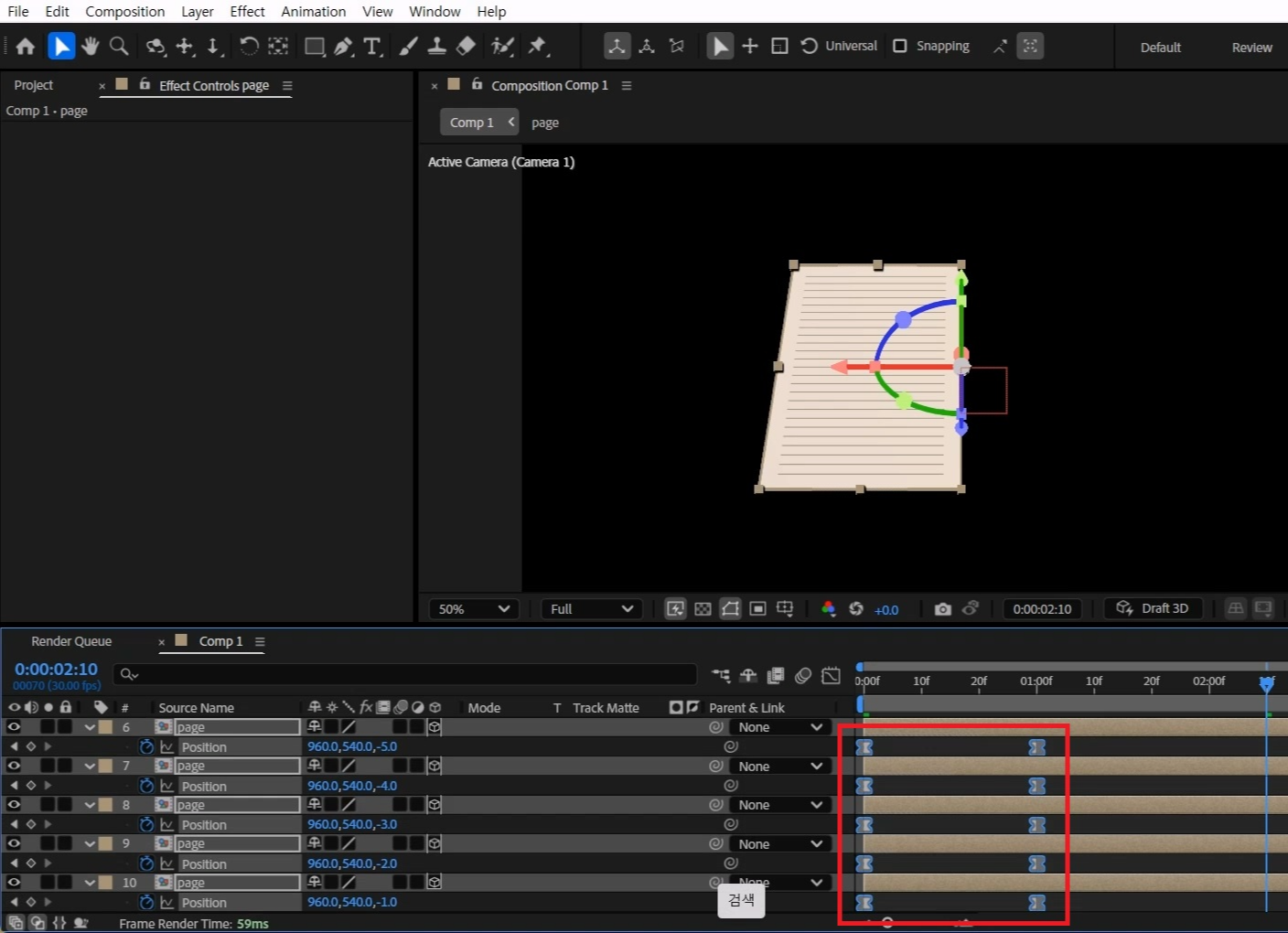1288x933 pixels.
Task: Select the Roto Brush tool
Action: coord(502,46)
